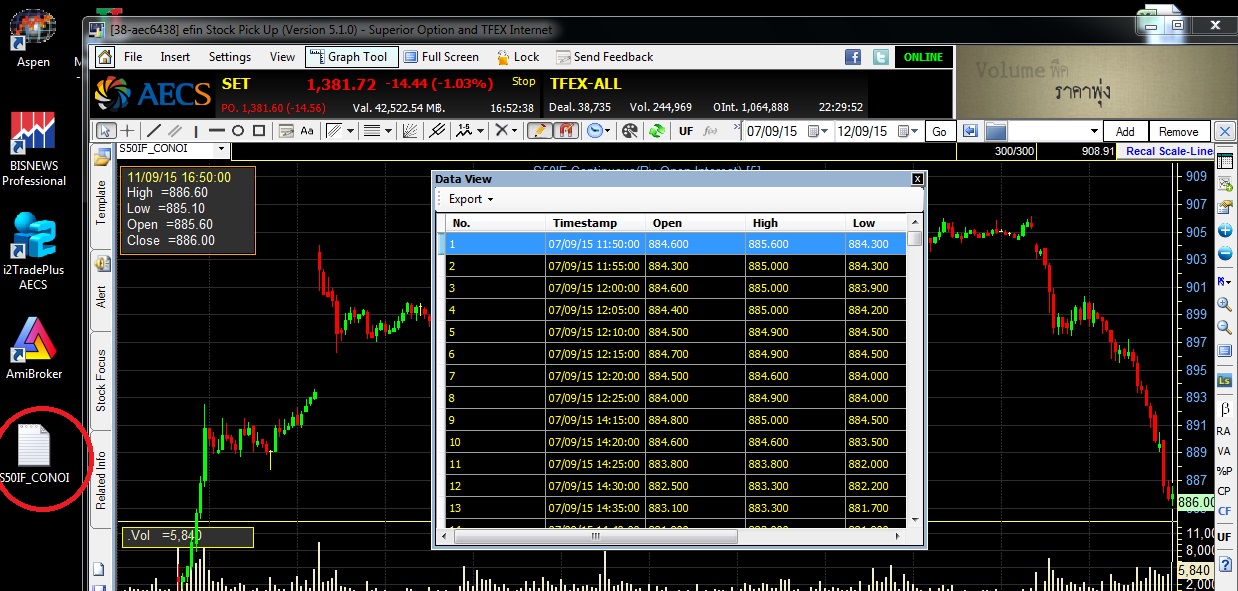Screen dimensions: 1238x591
Task: Click the Graph Tool button
Action: point(352,57)
